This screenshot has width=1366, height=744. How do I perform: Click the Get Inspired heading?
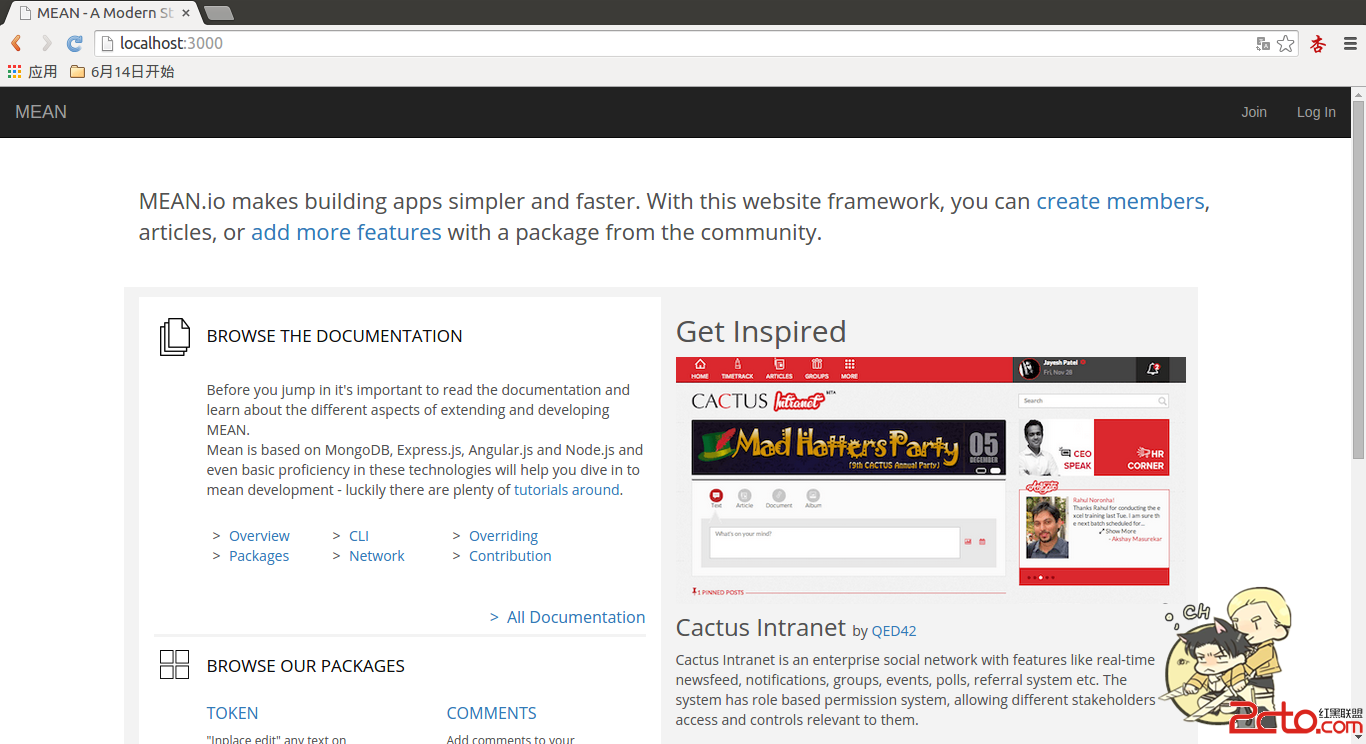tap(761, 331)
